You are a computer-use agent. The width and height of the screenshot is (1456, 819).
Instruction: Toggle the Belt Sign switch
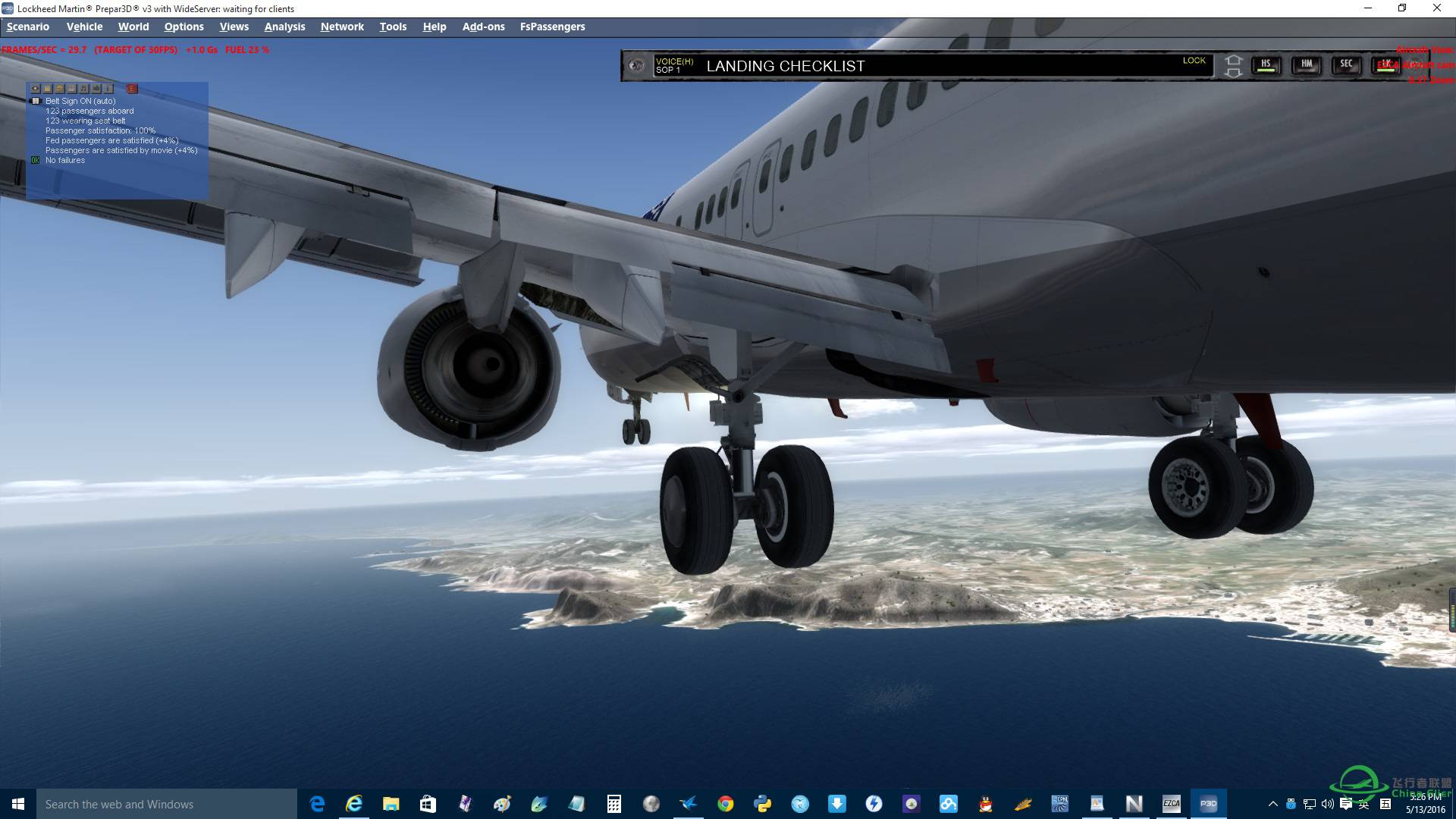(36, 101)
